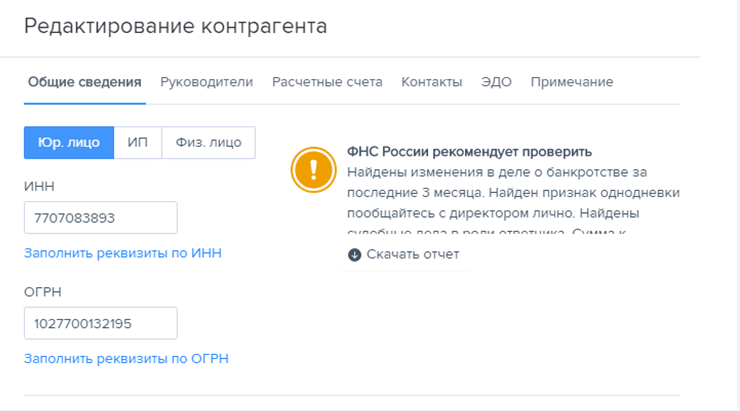Go to the Расчетные счета tab

coord(327,82)
